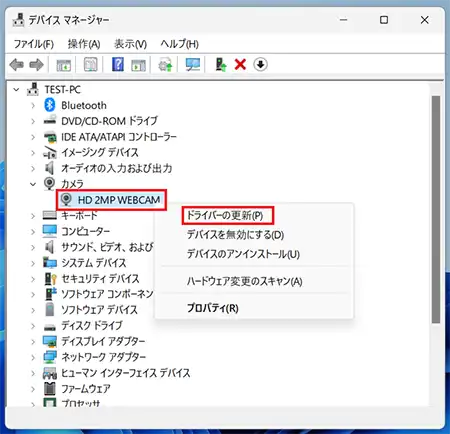This screenshot has width=450, height=434.
Task: Expand the システム デバイス node
Action: [33, 263]
